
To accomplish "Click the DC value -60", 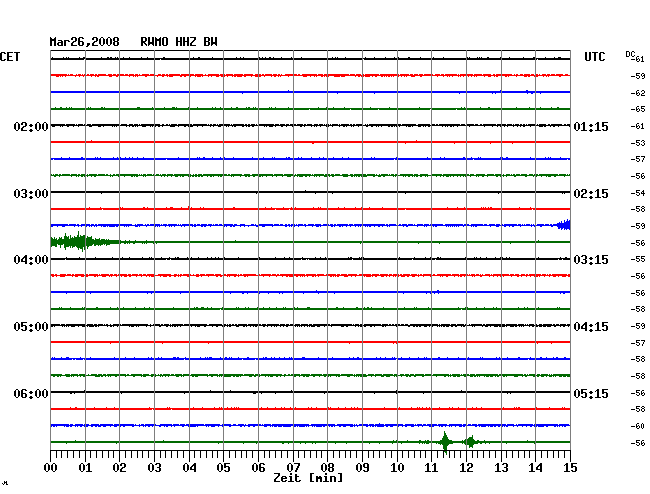I will click(638, 426).
